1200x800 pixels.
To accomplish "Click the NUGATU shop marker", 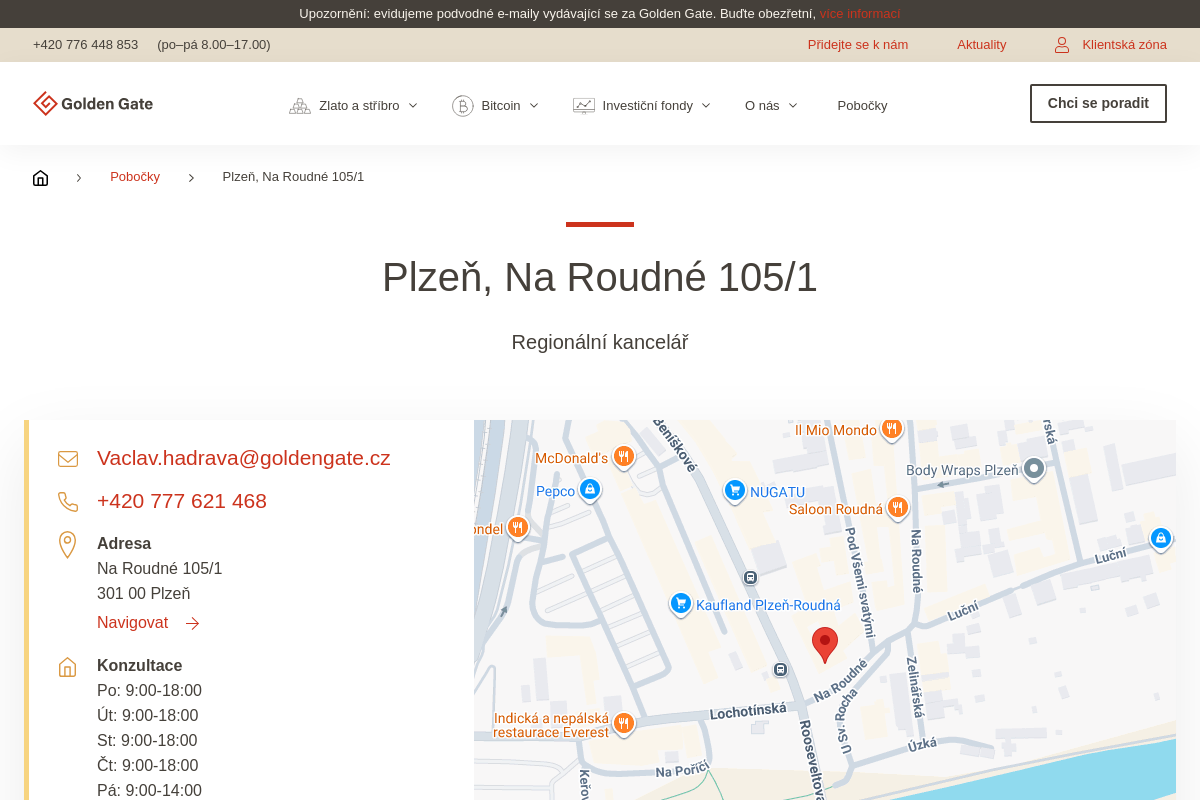I will click(x=736, y=490).
